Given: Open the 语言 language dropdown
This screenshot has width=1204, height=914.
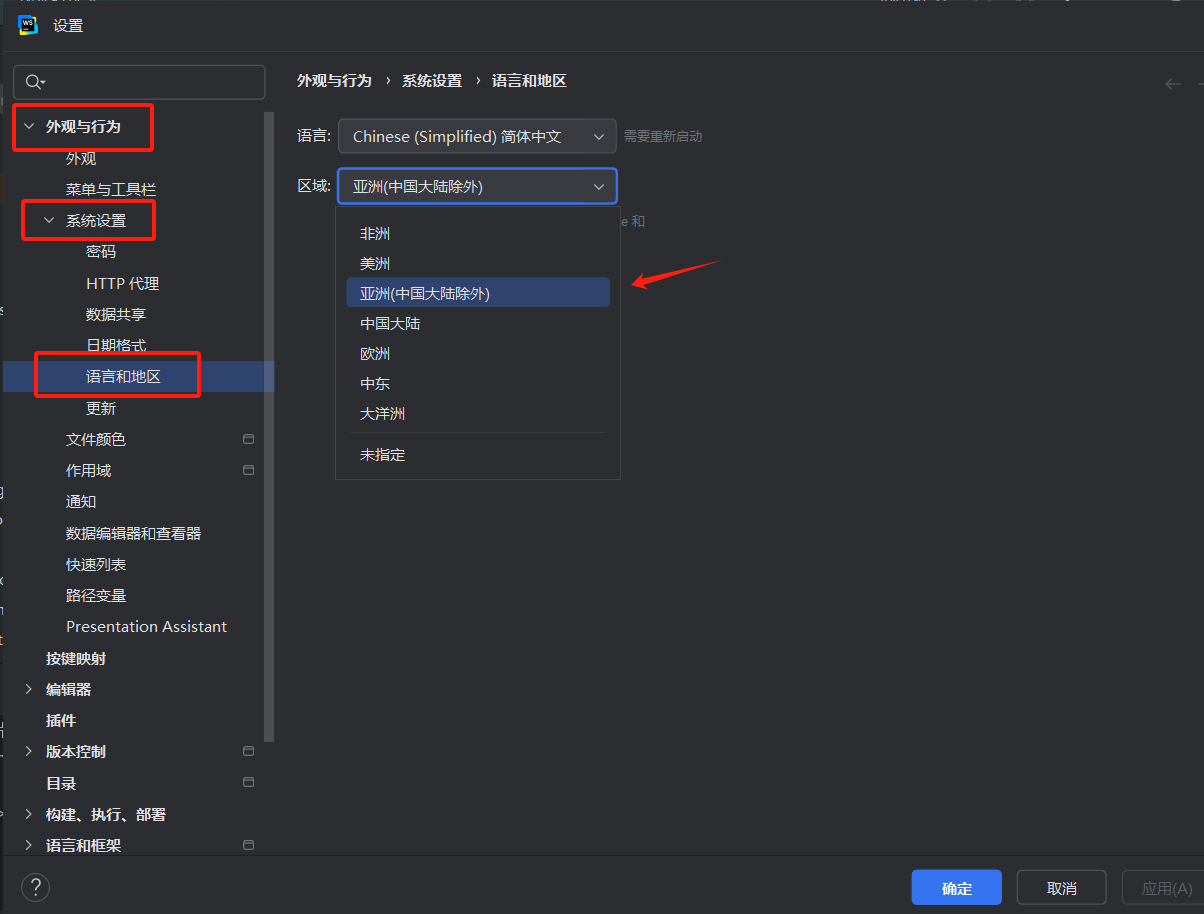Looking at the screenshot, I should [477, 136].
